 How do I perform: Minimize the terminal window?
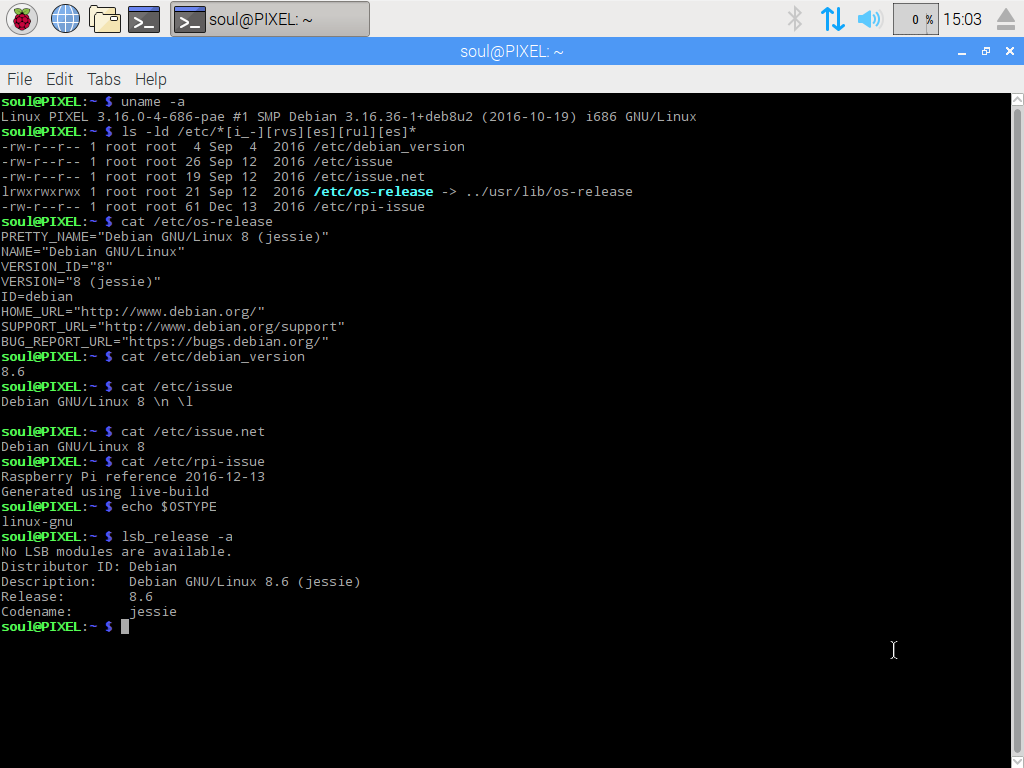point(962,52)
